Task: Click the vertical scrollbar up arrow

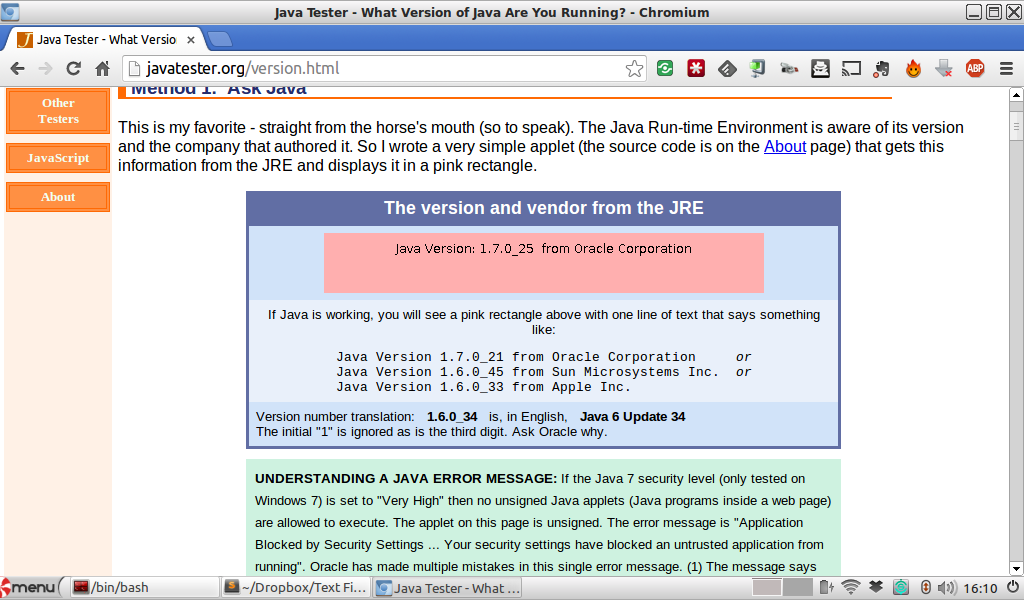Action: (x=1016, y=95)
